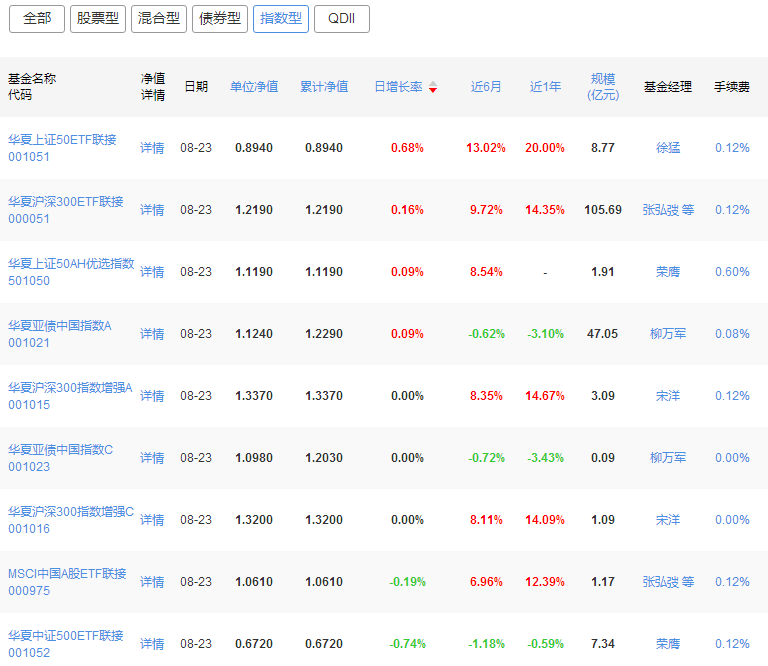768x666 pixels.
Task: Click fee 0.60% for fund 501050
Action: (732, 272)
